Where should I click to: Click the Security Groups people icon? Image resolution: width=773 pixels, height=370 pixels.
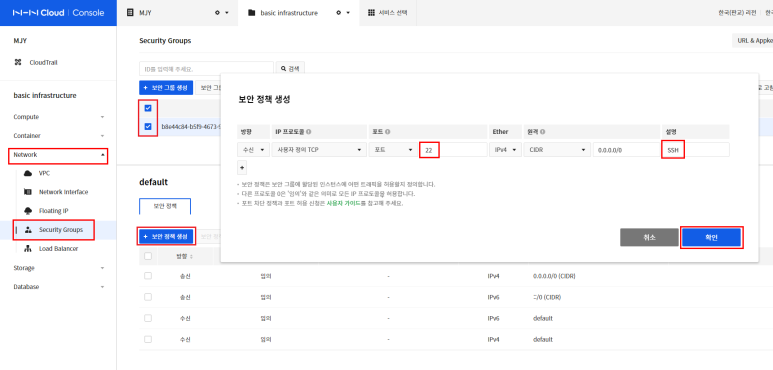(28, 230)
